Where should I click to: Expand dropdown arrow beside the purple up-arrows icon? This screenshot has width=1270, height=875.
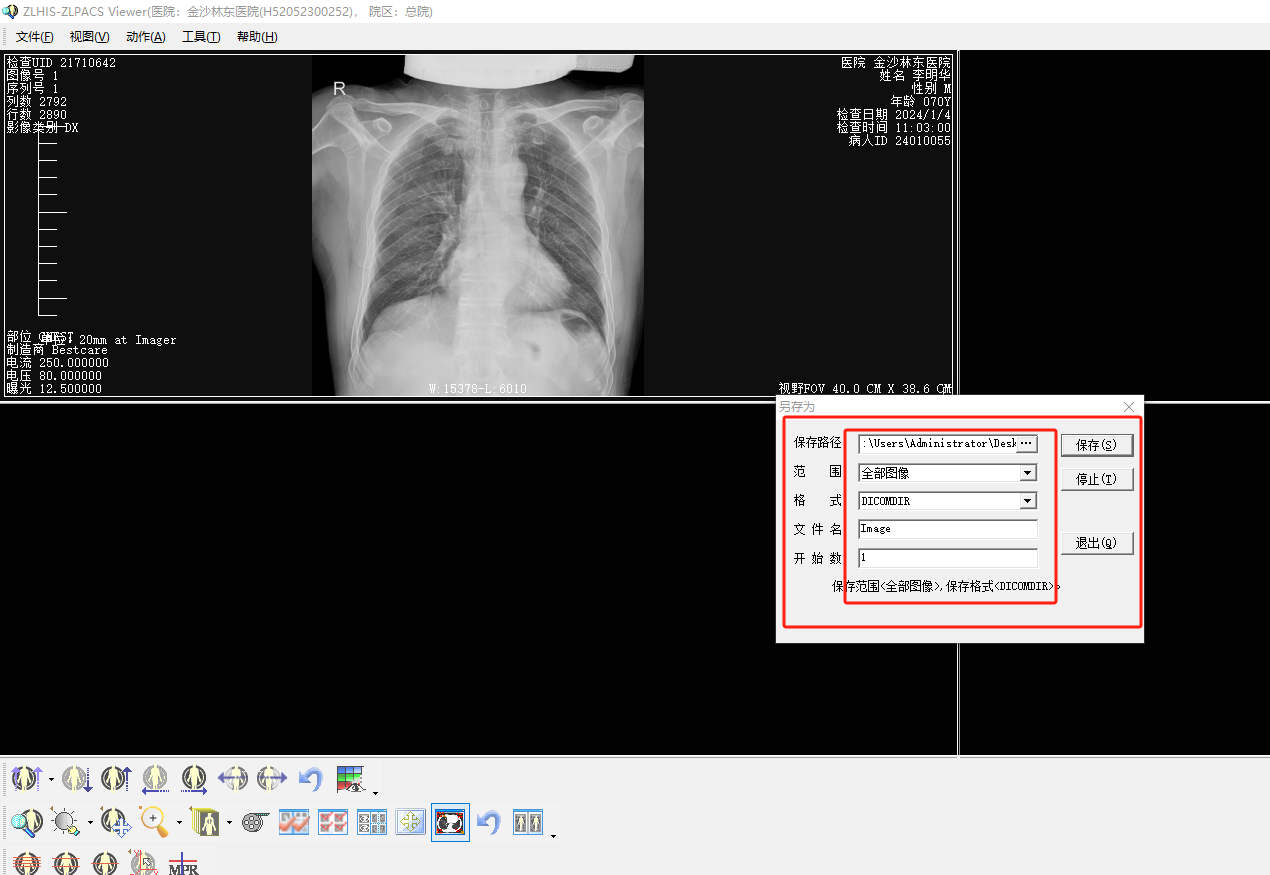coord(51,780)
